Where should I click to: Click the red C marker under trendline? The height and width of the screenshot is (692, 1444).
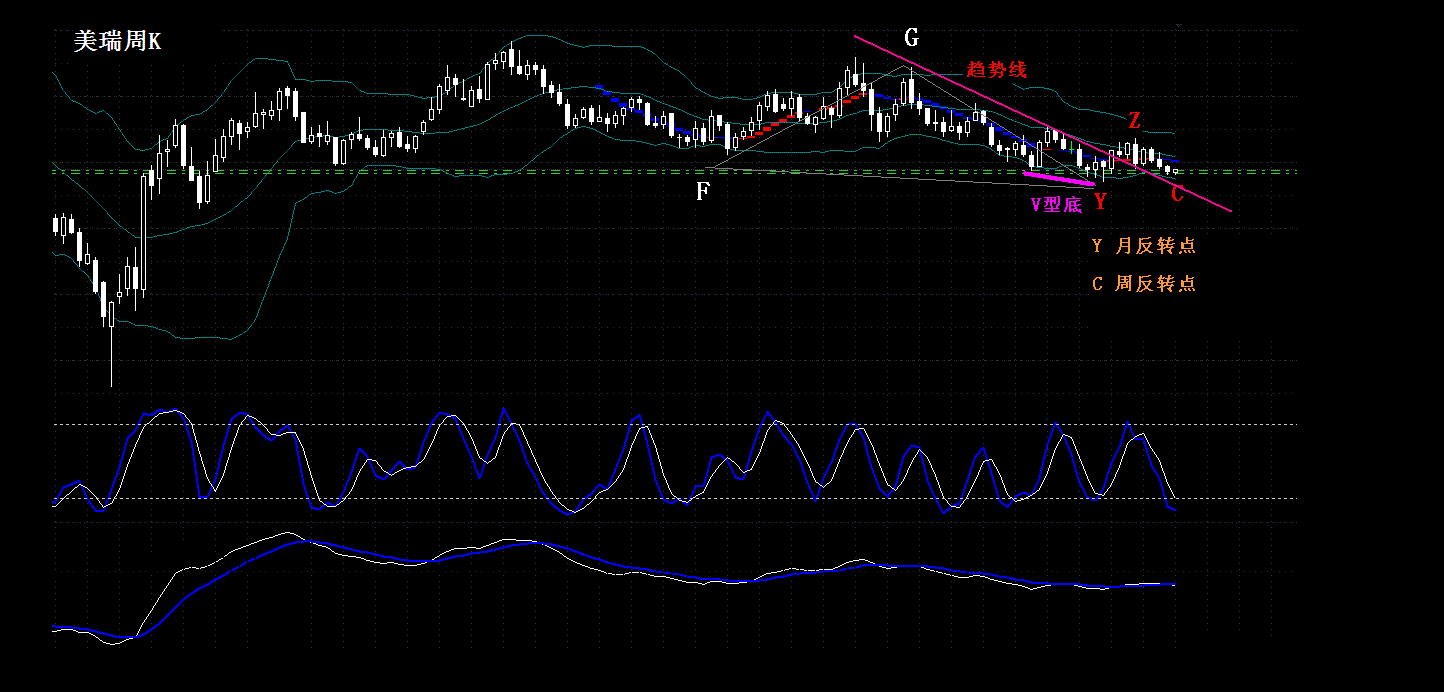coord(1177,194)
